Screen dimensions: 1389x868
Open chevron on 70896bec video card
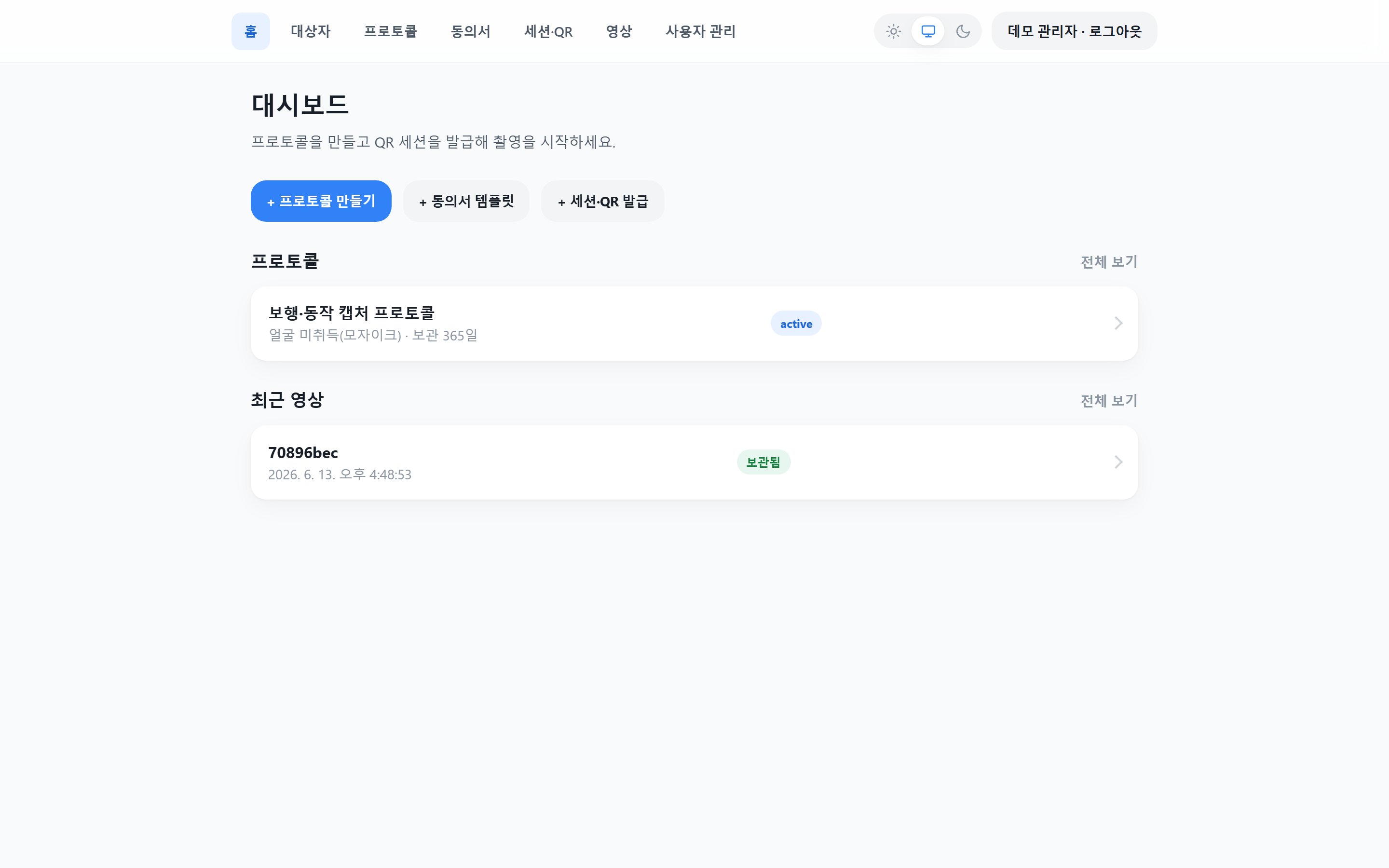[1118, 462]
